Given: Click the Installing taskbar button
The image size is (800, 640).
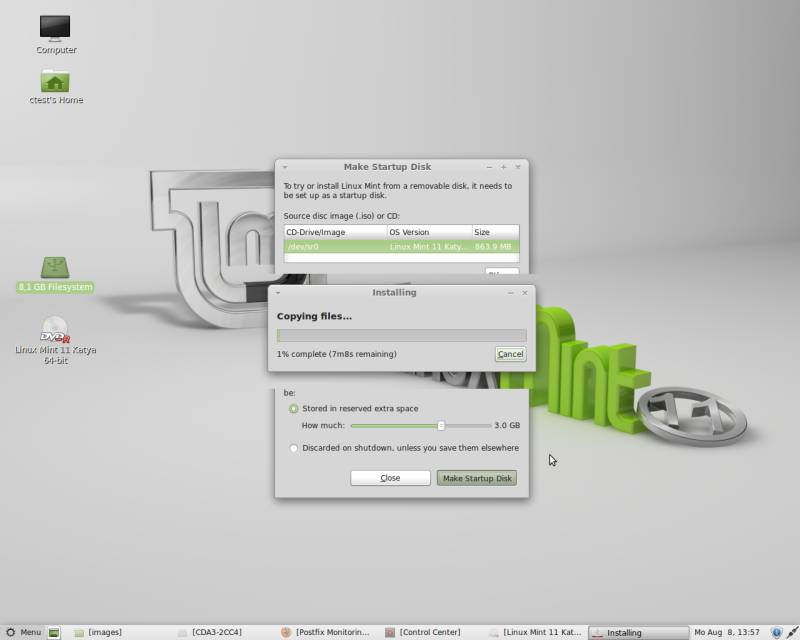Looking at the screenshot, I should click(638, 632).
